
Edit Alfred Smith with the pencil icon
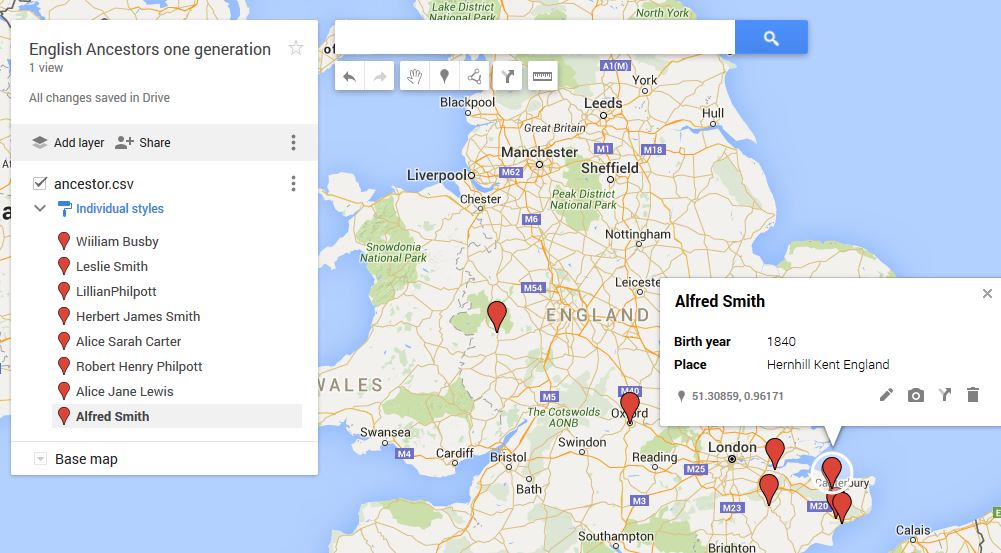886,395
